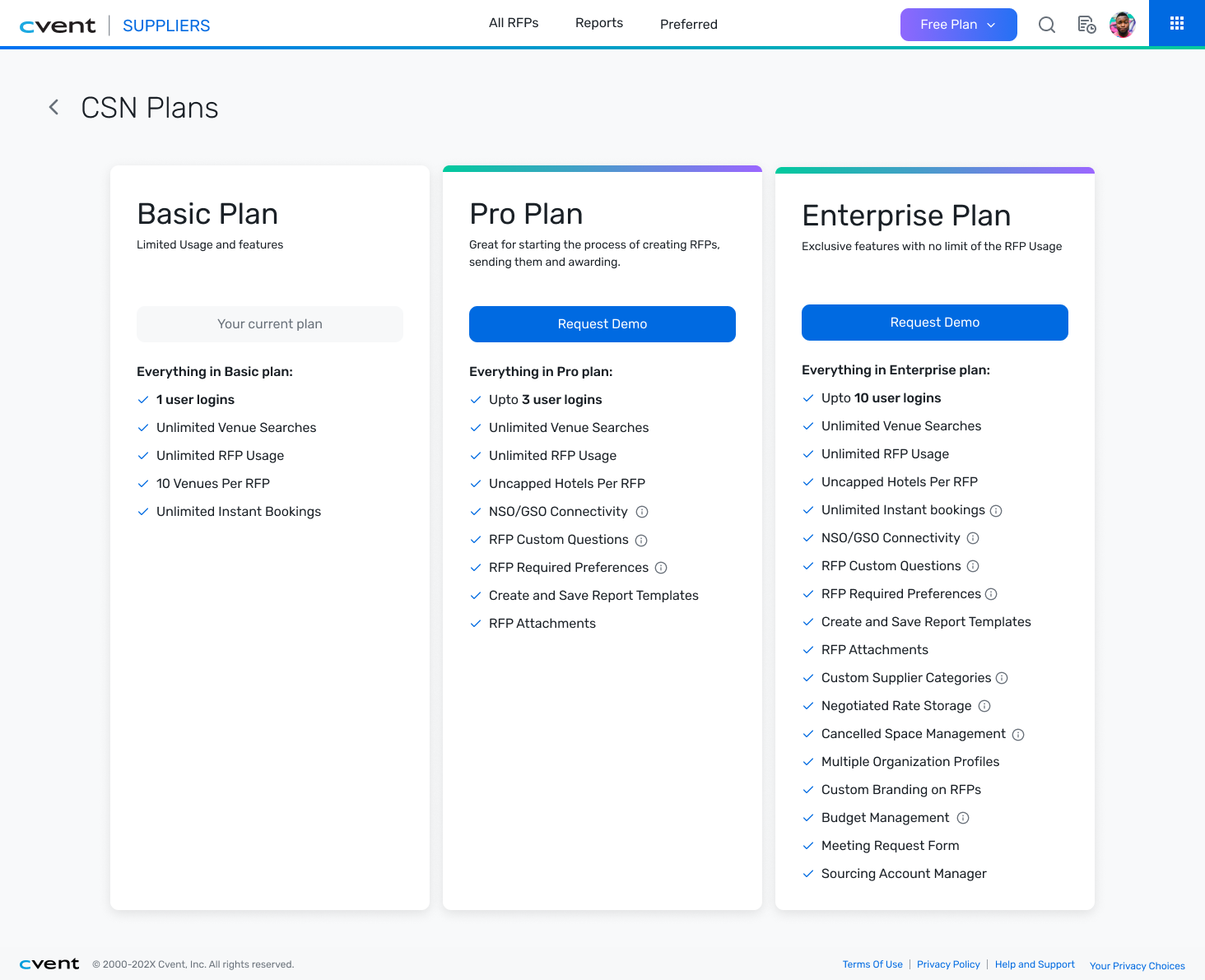Open the Reports menu item
1205x980 pixels.
tap(599, 23)
